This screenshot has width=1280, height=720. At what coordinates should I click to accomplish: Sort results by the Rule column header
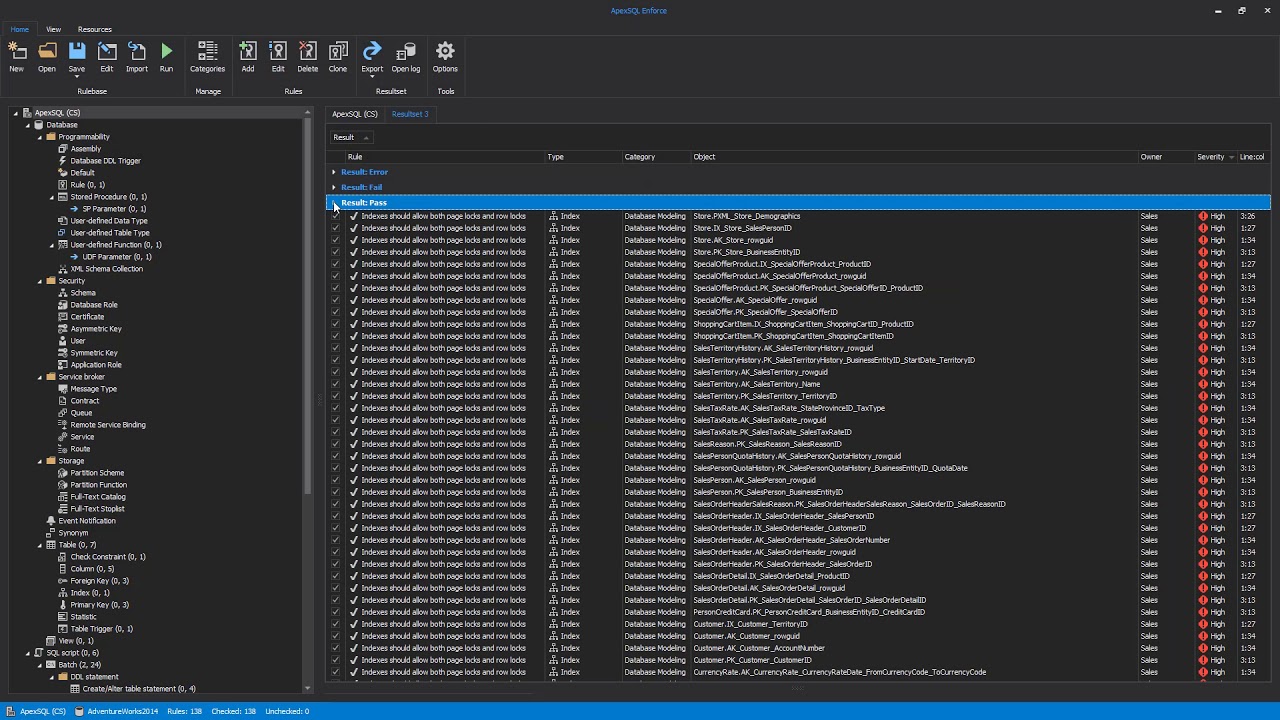point(443,157)
